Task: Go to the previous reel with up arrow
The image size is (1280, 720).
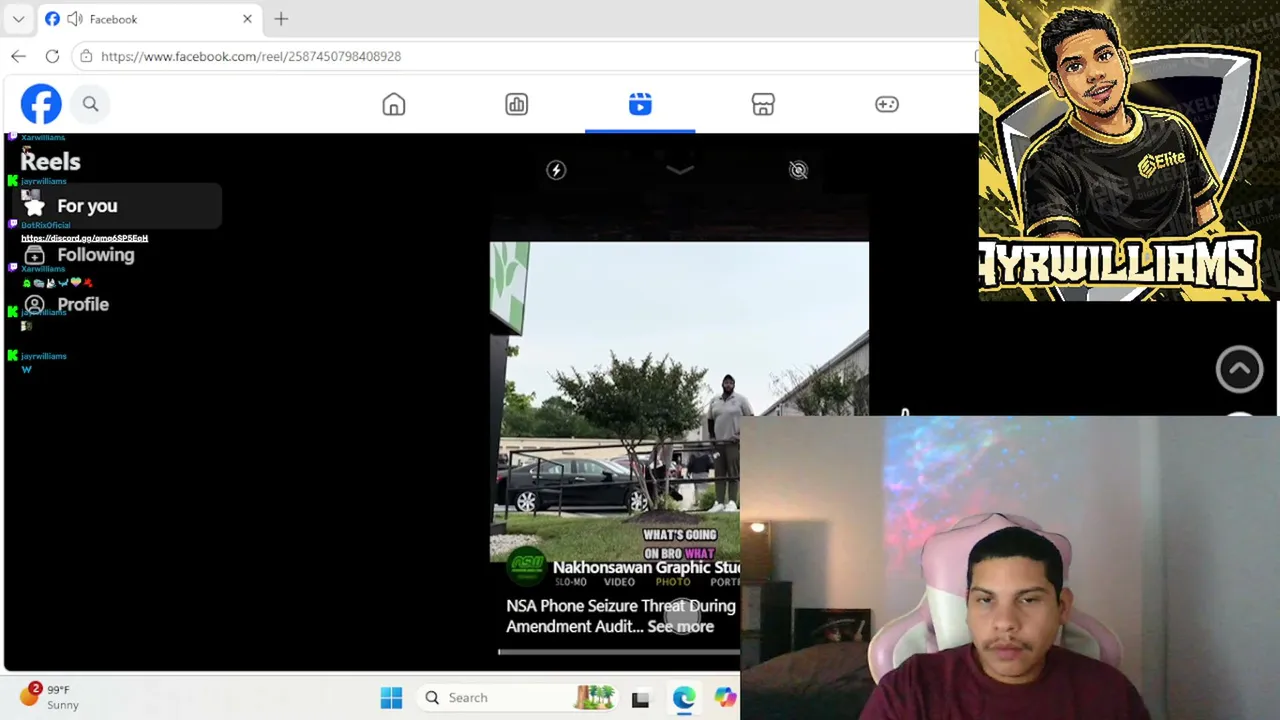Action: tap(1239, 369)
